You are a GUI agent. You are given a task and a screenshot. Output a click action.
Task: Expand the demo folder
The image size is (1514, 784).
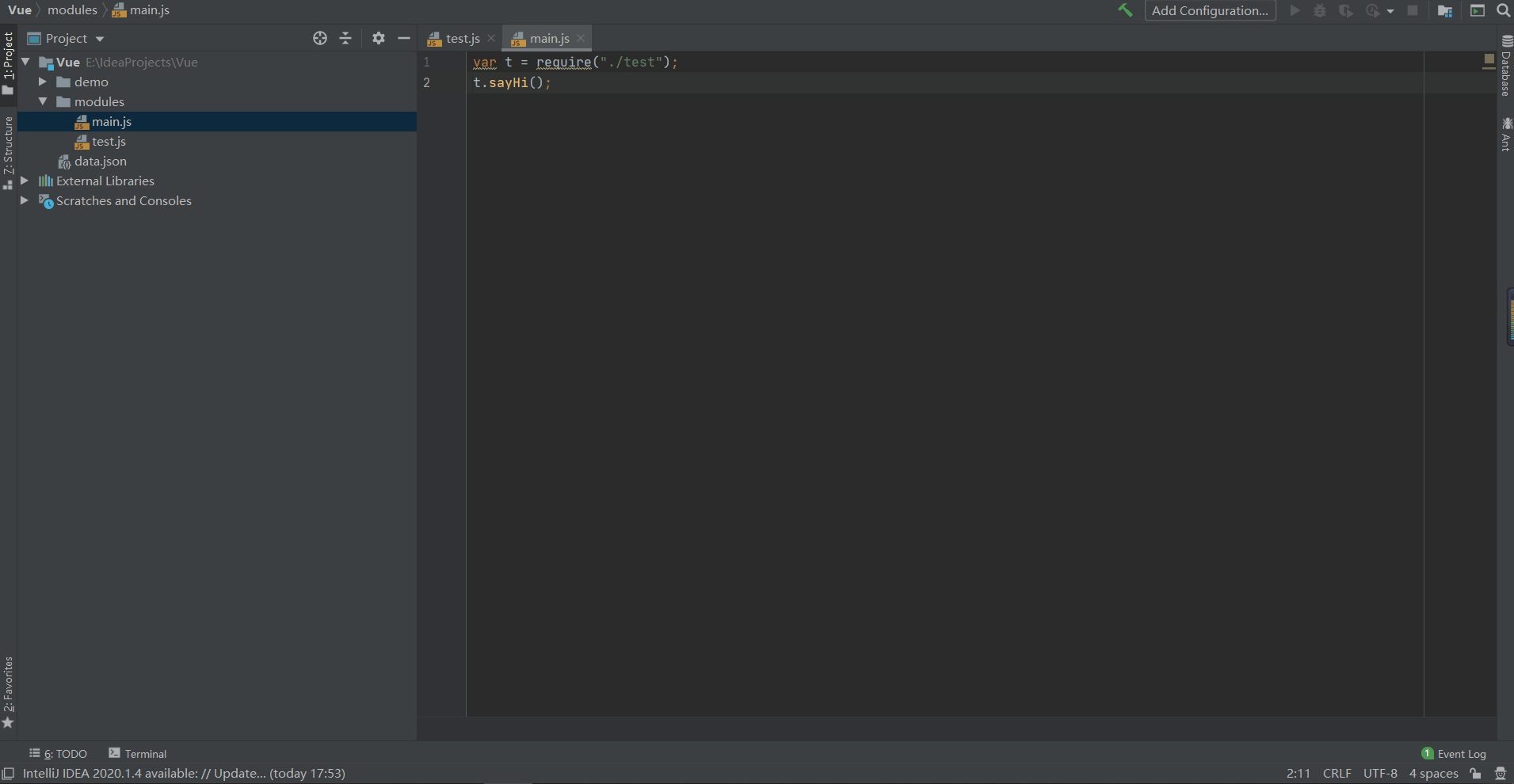[x=43, y=82]
